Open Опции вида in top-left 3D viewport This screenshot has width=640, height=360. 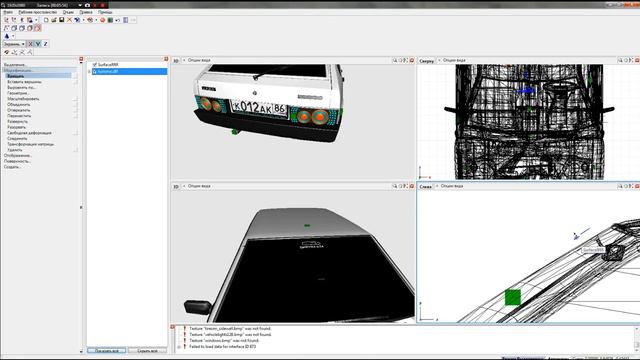pos(199,60)
